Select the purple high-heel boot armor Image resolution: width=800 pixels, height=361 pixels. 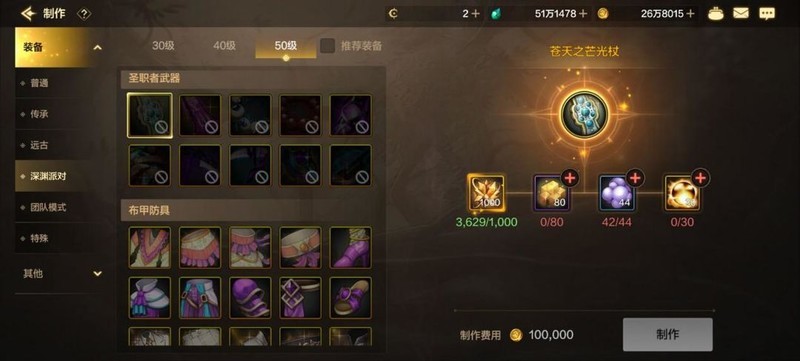(x=351, y=248)
